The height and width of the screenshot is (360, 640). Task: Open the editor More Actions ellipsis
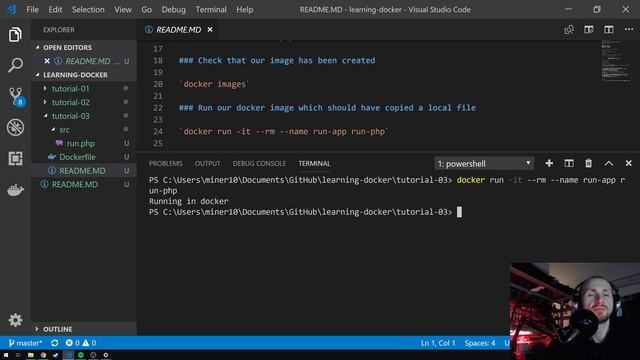coord(629,30)
